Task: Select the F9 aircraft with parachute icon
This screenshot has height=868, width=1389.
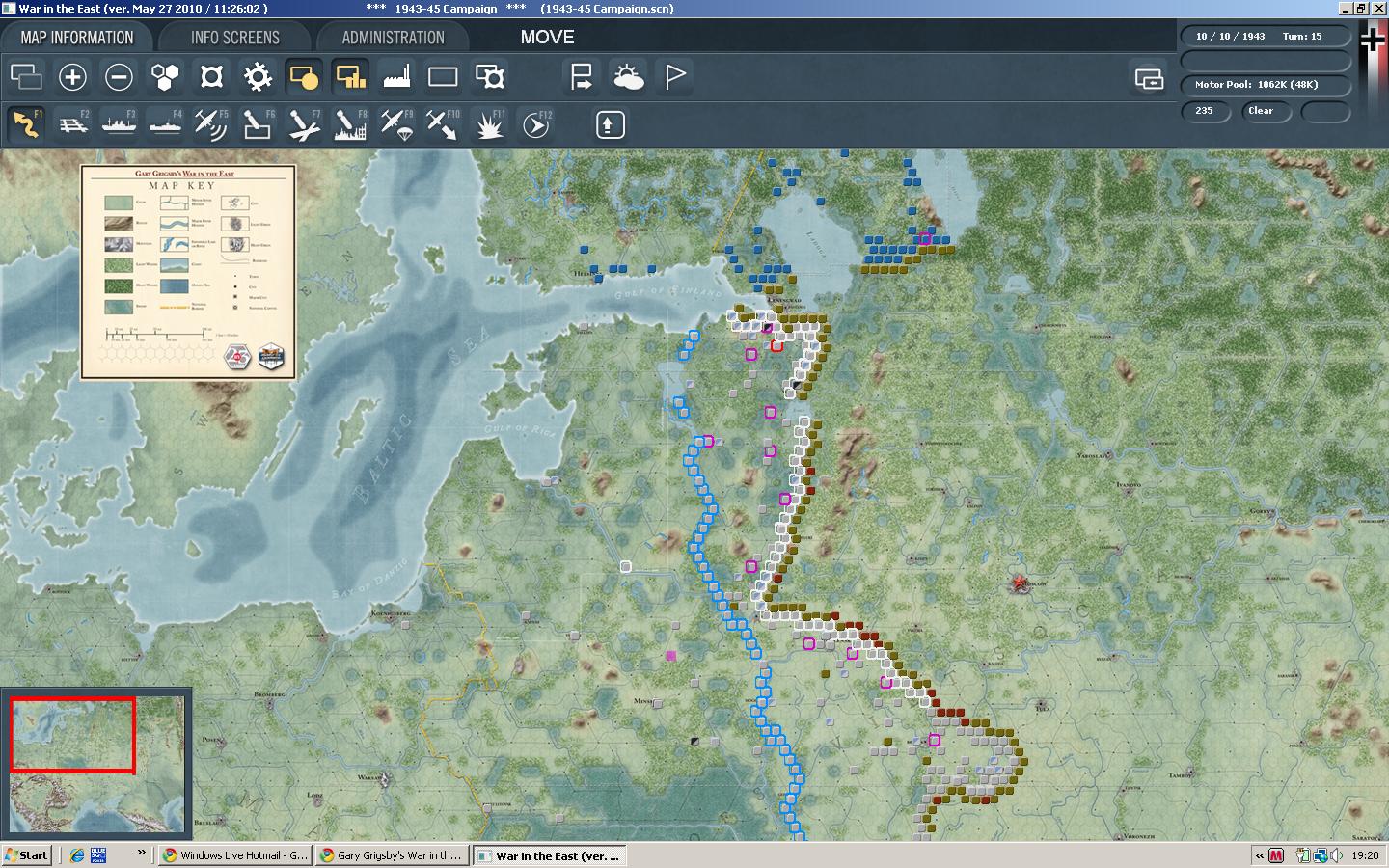Action: pos(396,124)
